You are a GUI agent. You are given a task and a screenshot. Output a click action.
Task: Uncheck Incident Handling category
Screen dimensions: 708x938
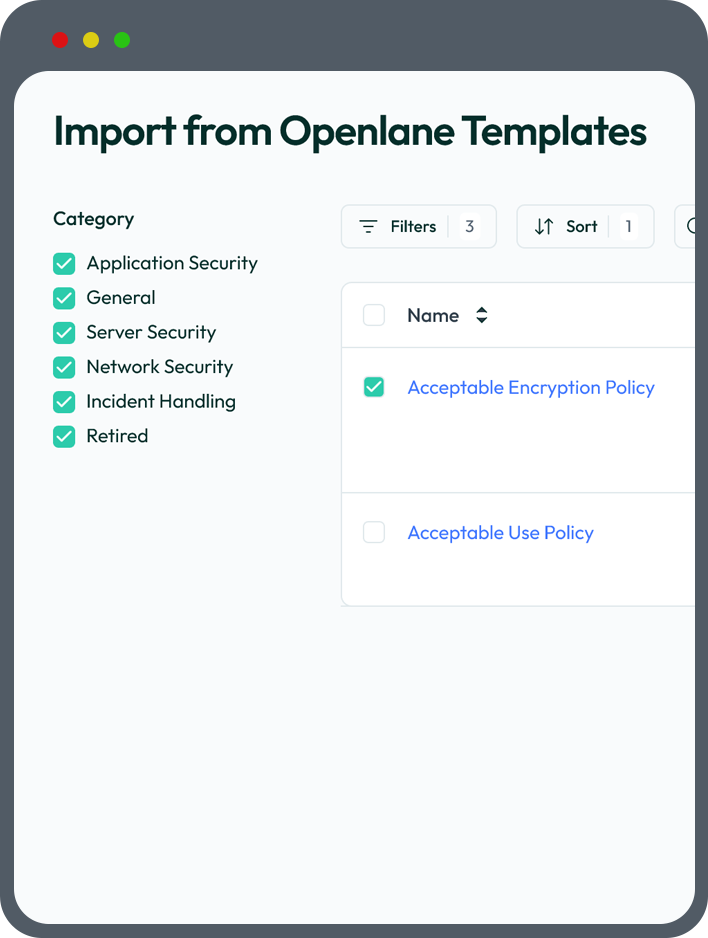(64, 402)
